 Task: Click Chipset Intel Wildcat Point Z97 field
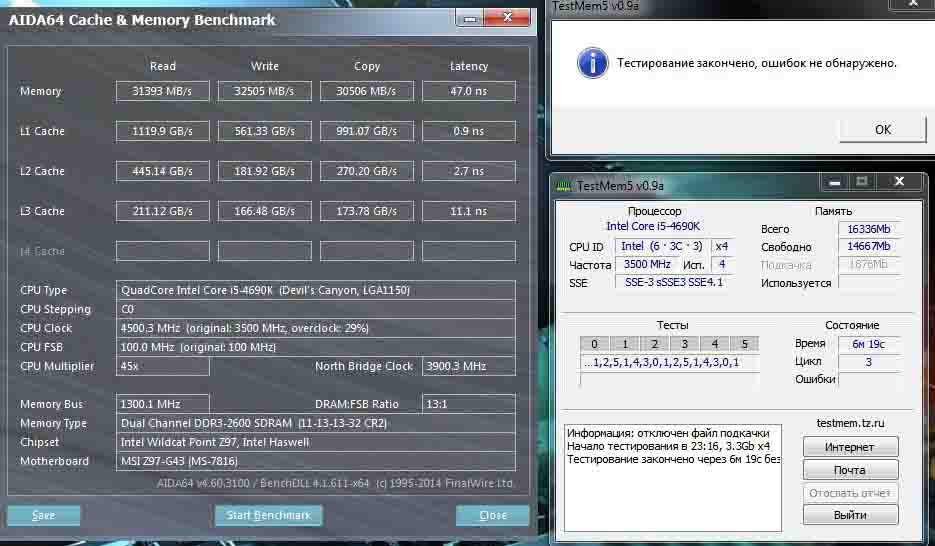tap(315, 442)
